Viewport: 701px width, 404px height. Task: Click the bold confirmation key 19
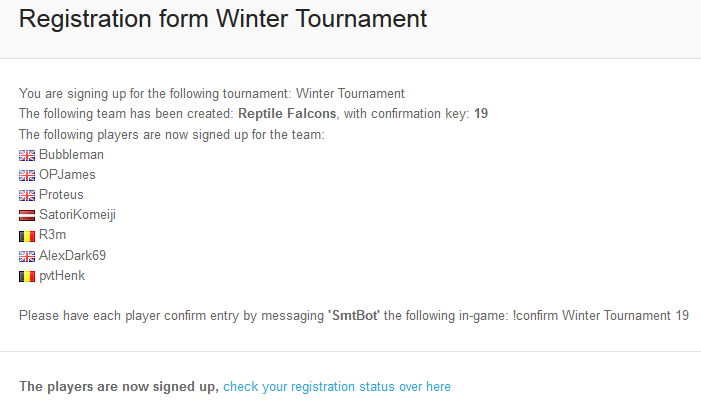(x=481, y=114)
